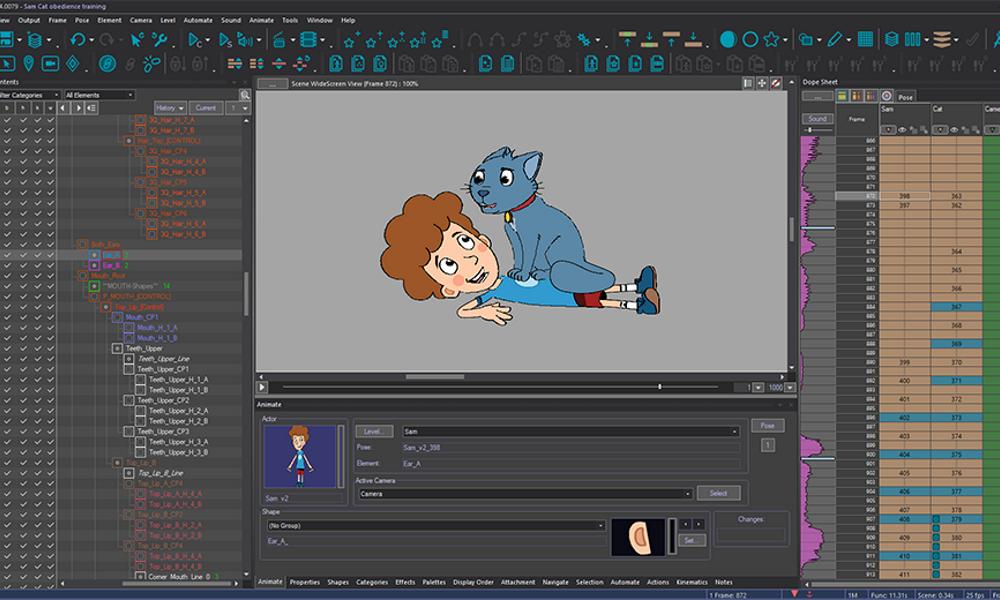Click the Select button beside Camera
This screenshot has height=600, width=1000.
(x=719, y=493)
